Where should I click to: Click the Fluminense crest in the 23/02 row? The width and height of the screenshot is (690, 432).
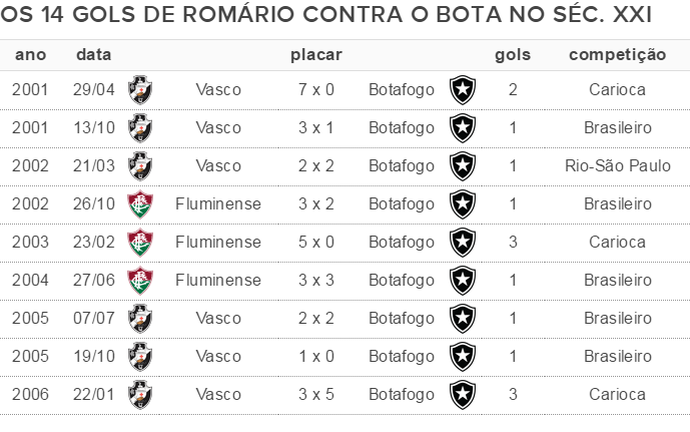coord(140,242)
